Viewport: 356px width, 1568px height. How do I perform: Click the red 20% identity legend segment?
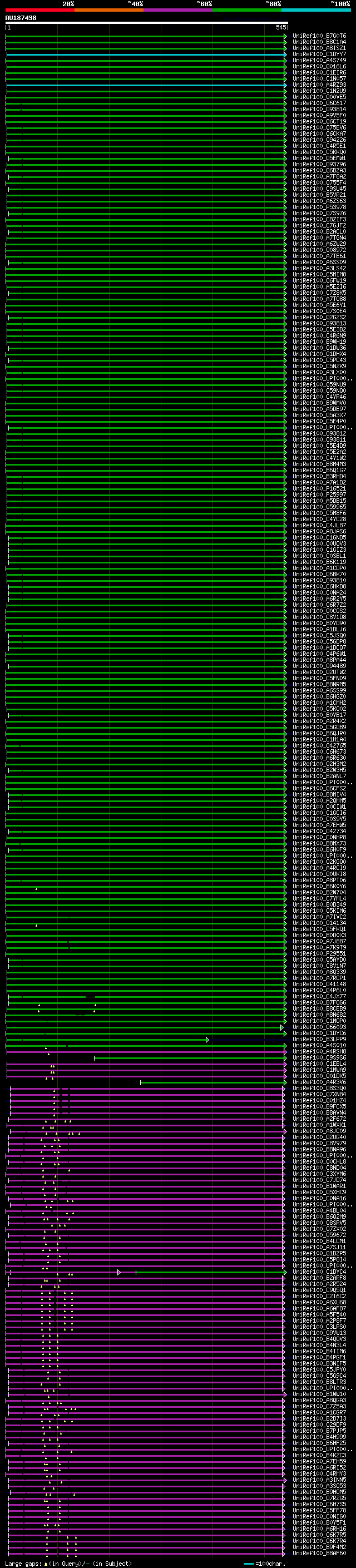tap(39, 10)
